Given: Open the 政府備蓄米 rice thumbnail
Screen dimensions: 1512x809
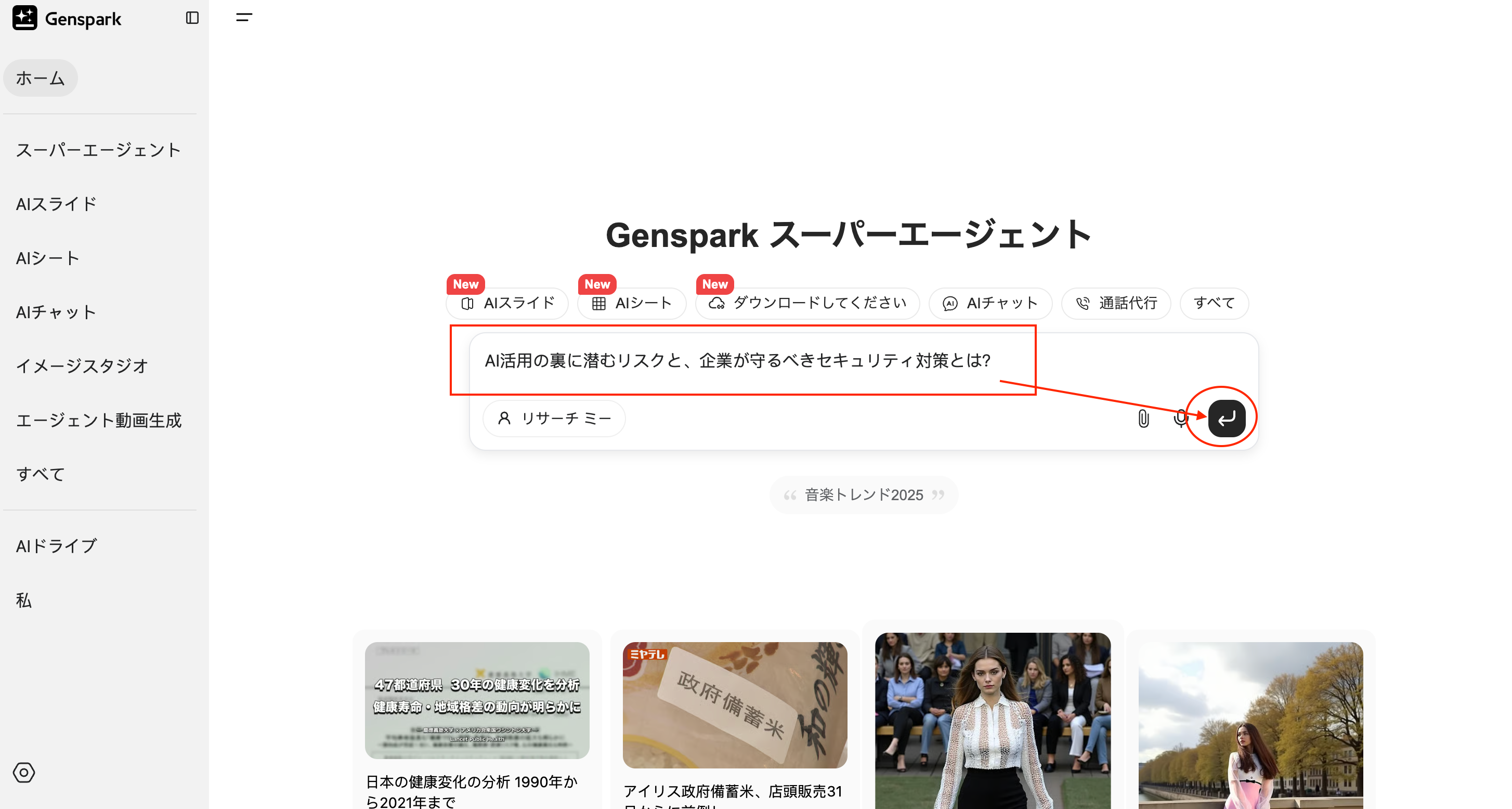Looking at the screenshot, I should tap(735, 705).
